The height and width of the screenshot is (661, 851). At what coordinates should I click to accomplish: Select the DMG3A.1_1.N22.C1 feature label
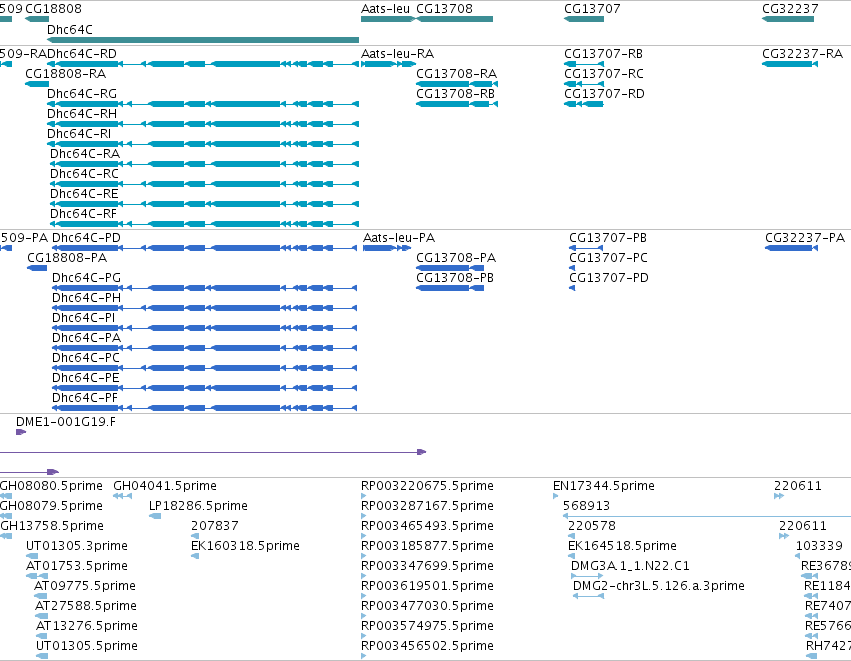[x=630, y=567]
